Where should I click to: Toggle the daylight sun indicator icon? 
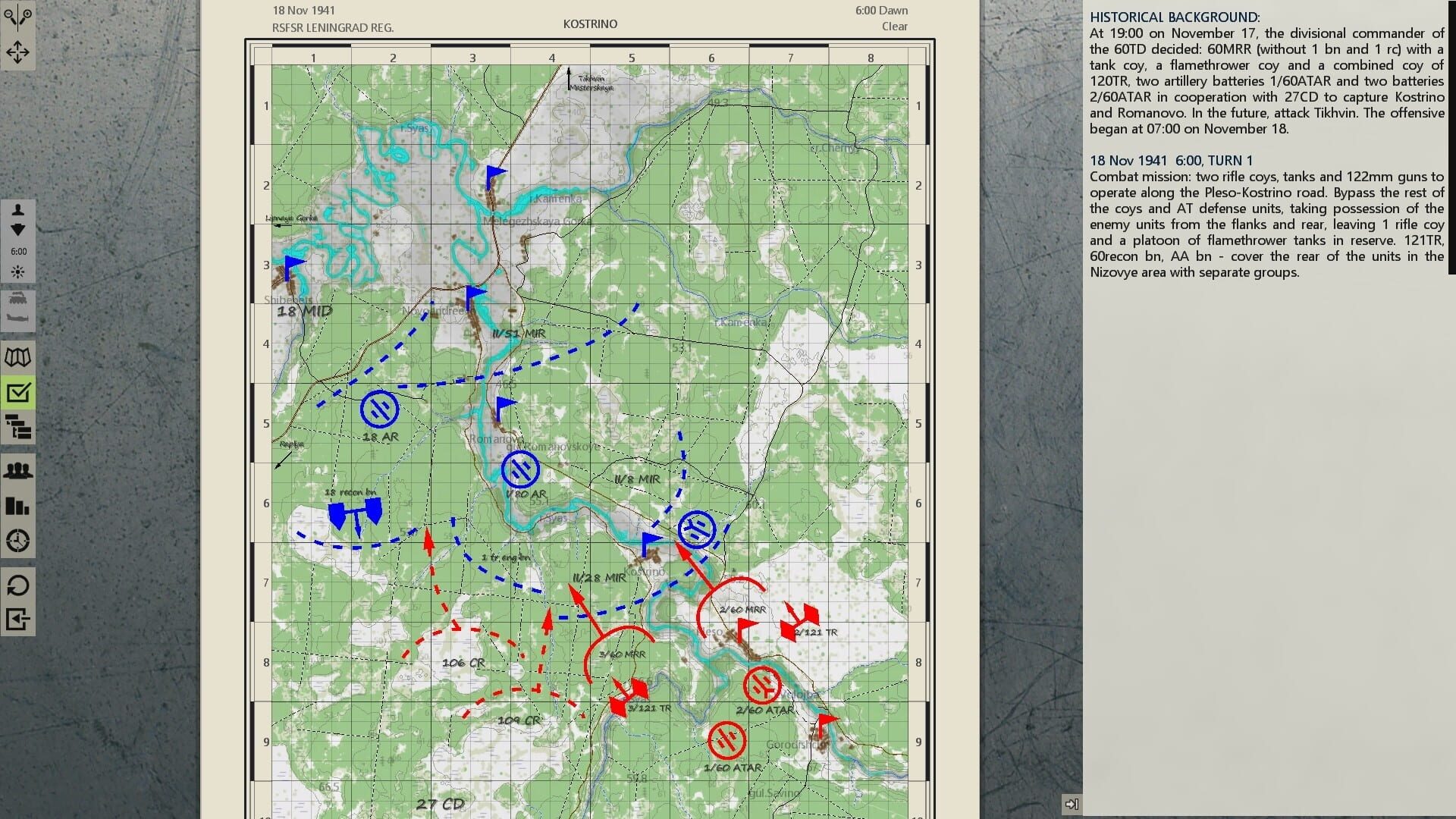[17, 270]
